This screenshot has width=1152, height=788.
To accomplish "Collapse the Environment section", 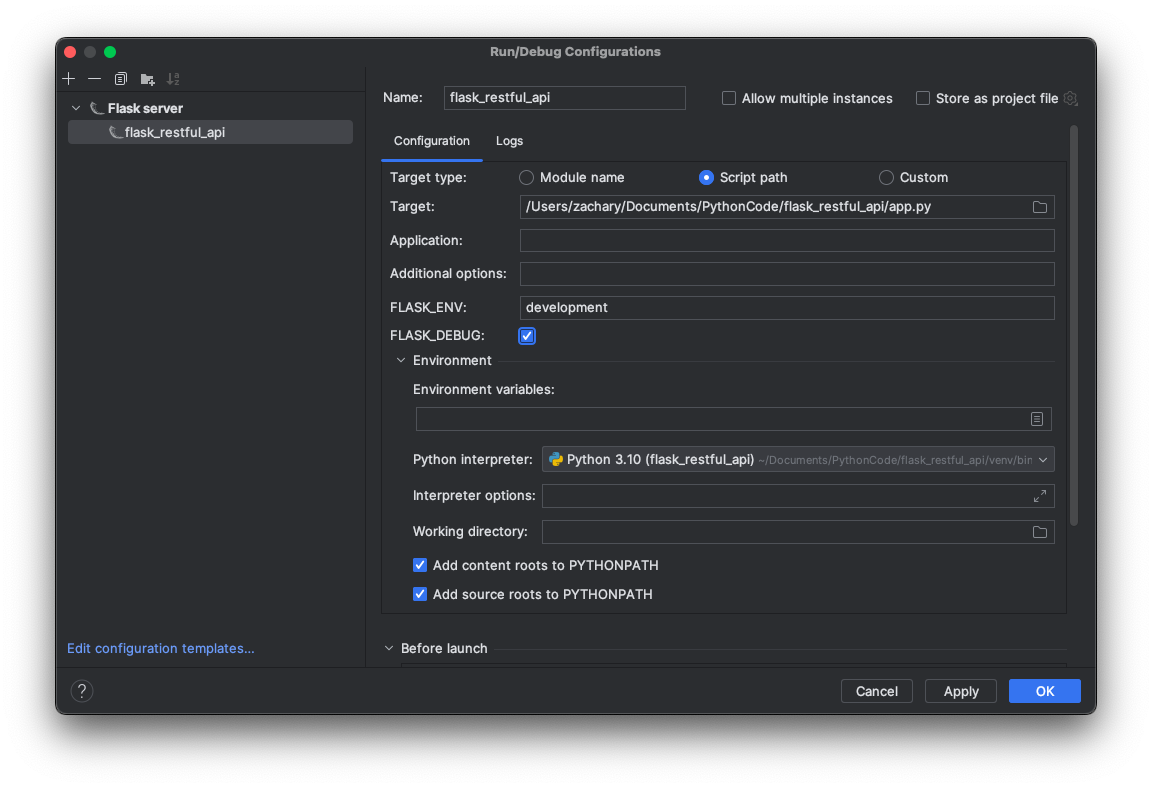I will [401, 360].
